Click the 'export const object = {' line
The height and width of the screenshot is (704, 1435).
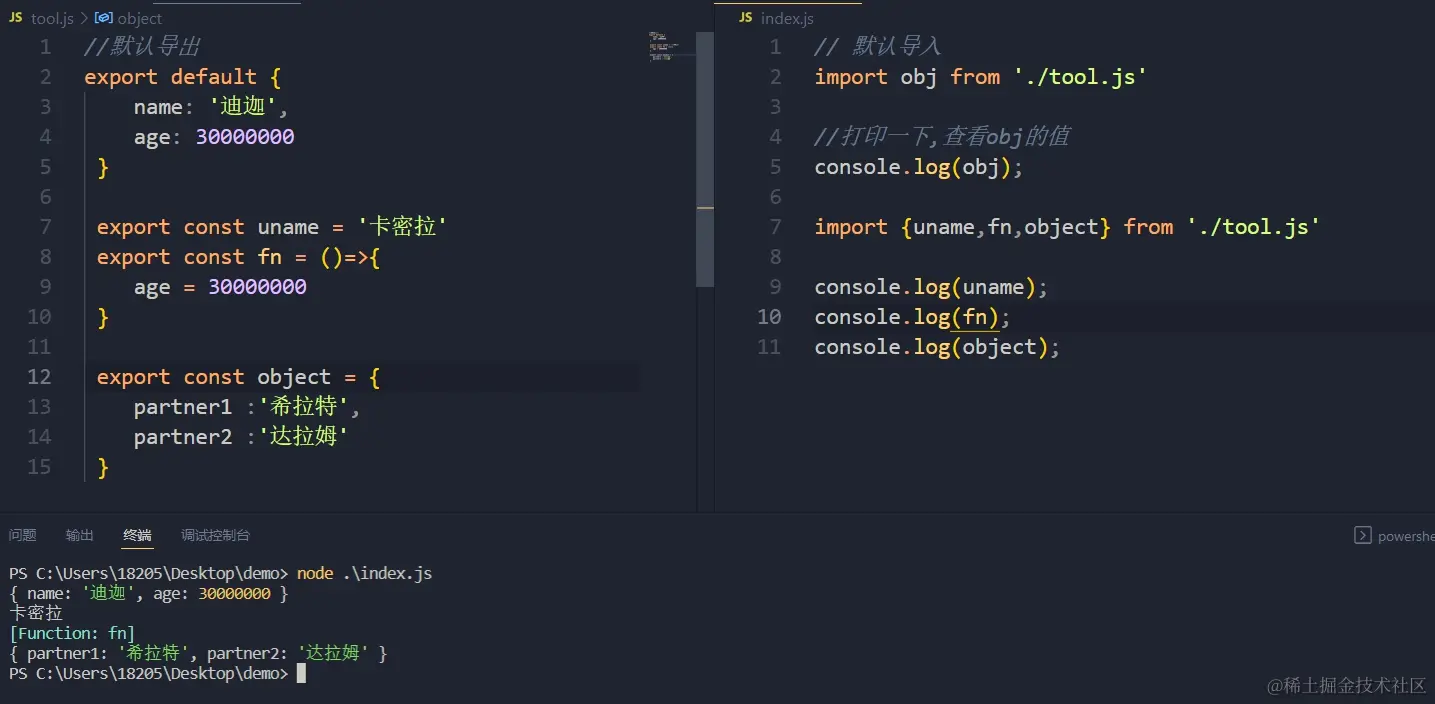pyautogui.click(x=238, y=377)
